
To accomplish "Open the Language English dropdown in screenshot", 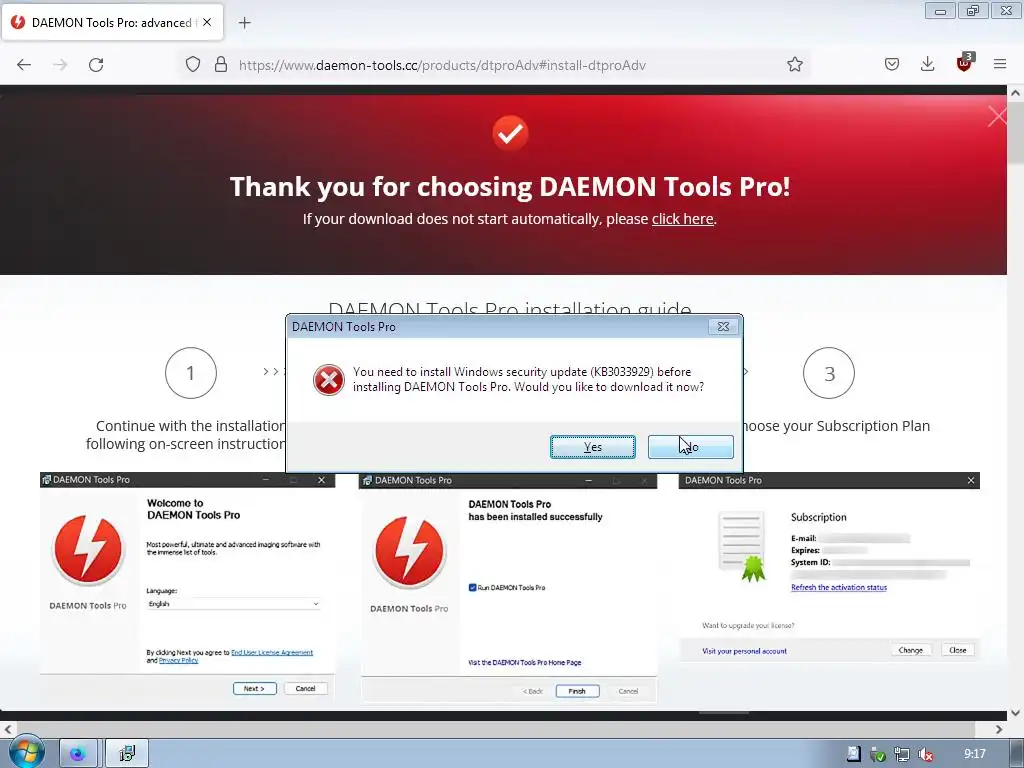I will click(x=233, y=604).
